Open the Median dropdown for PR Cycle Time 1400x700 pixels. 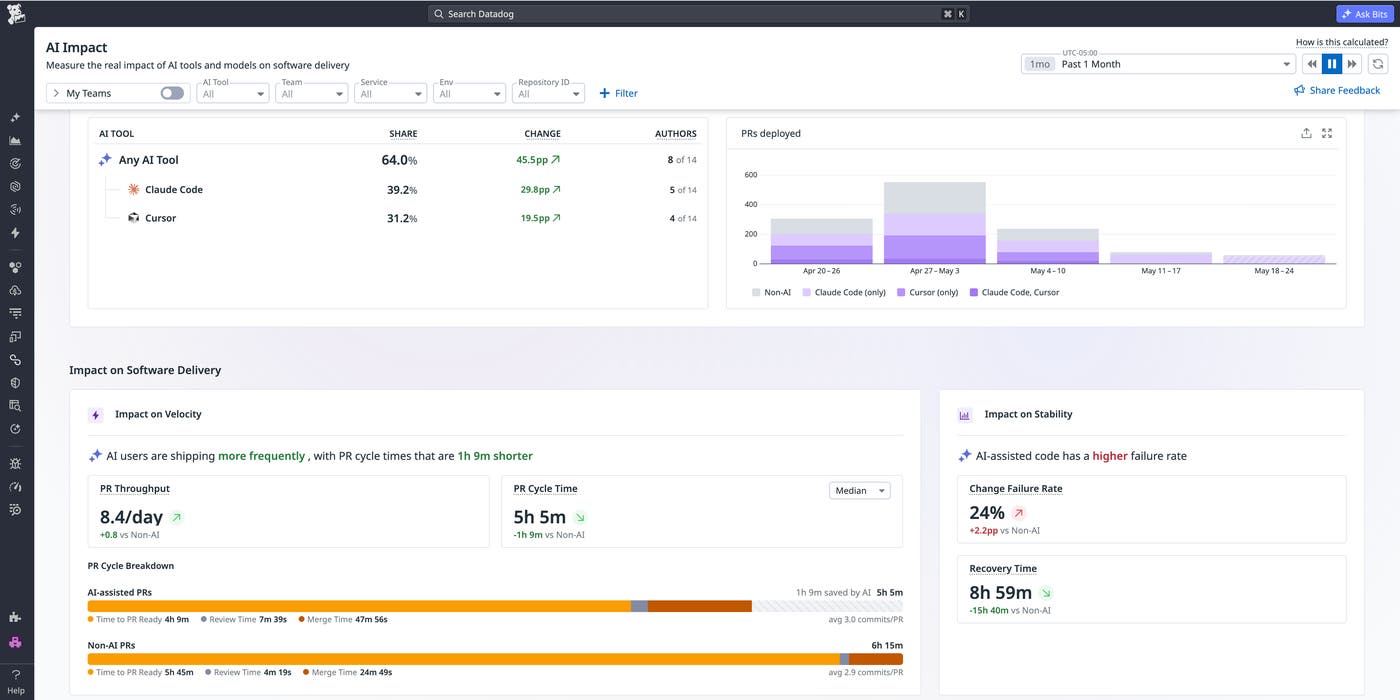tap(859, 491)
